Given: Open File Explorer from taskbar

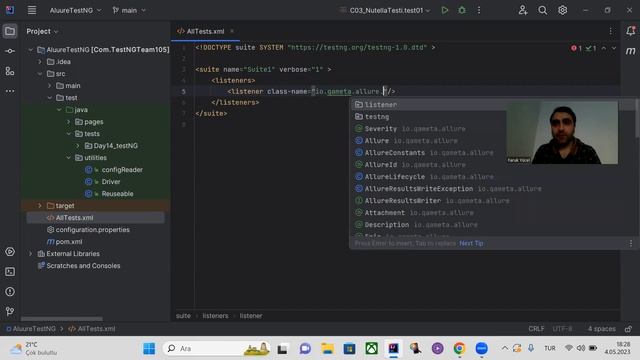Looking at the screenshot, I should click(327, 349).
